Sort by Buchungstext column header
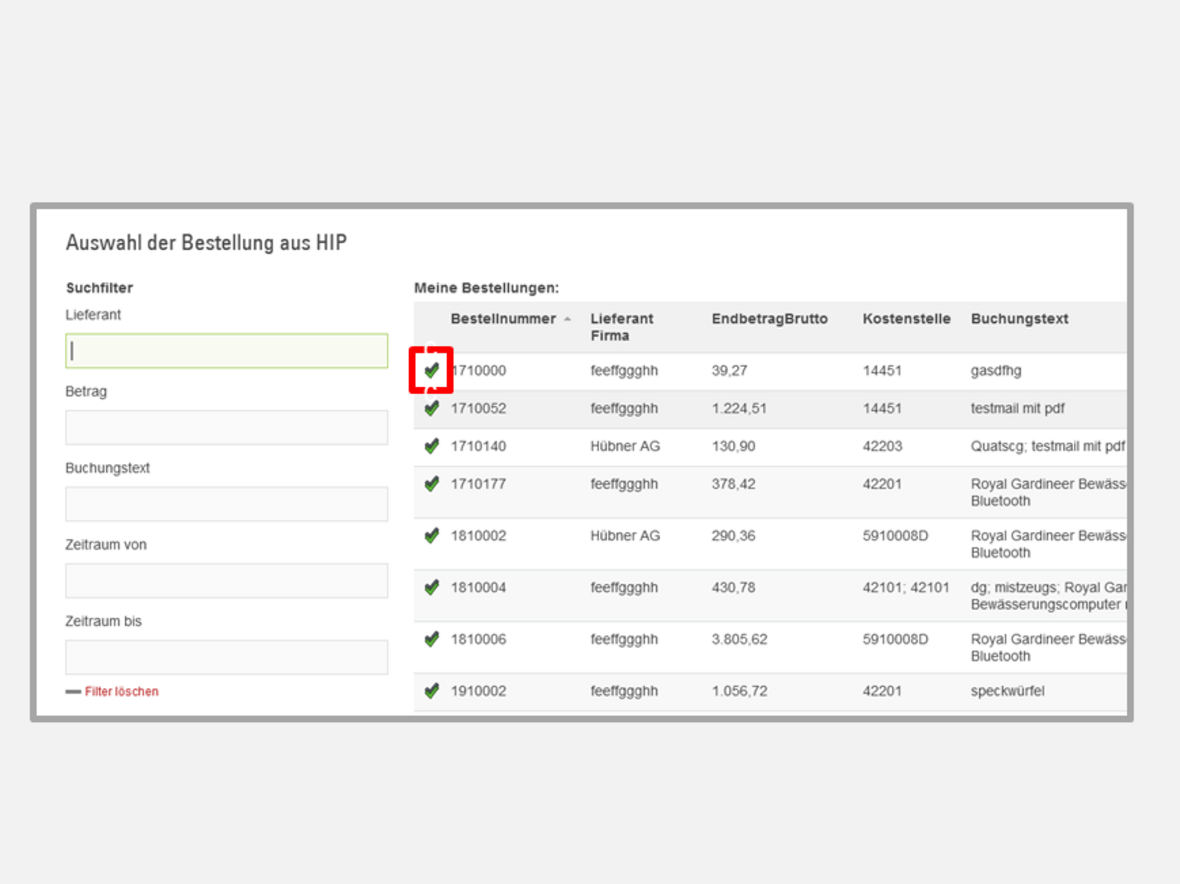The height and width of the screenshot is (884, 1180). click(1019, 319)
